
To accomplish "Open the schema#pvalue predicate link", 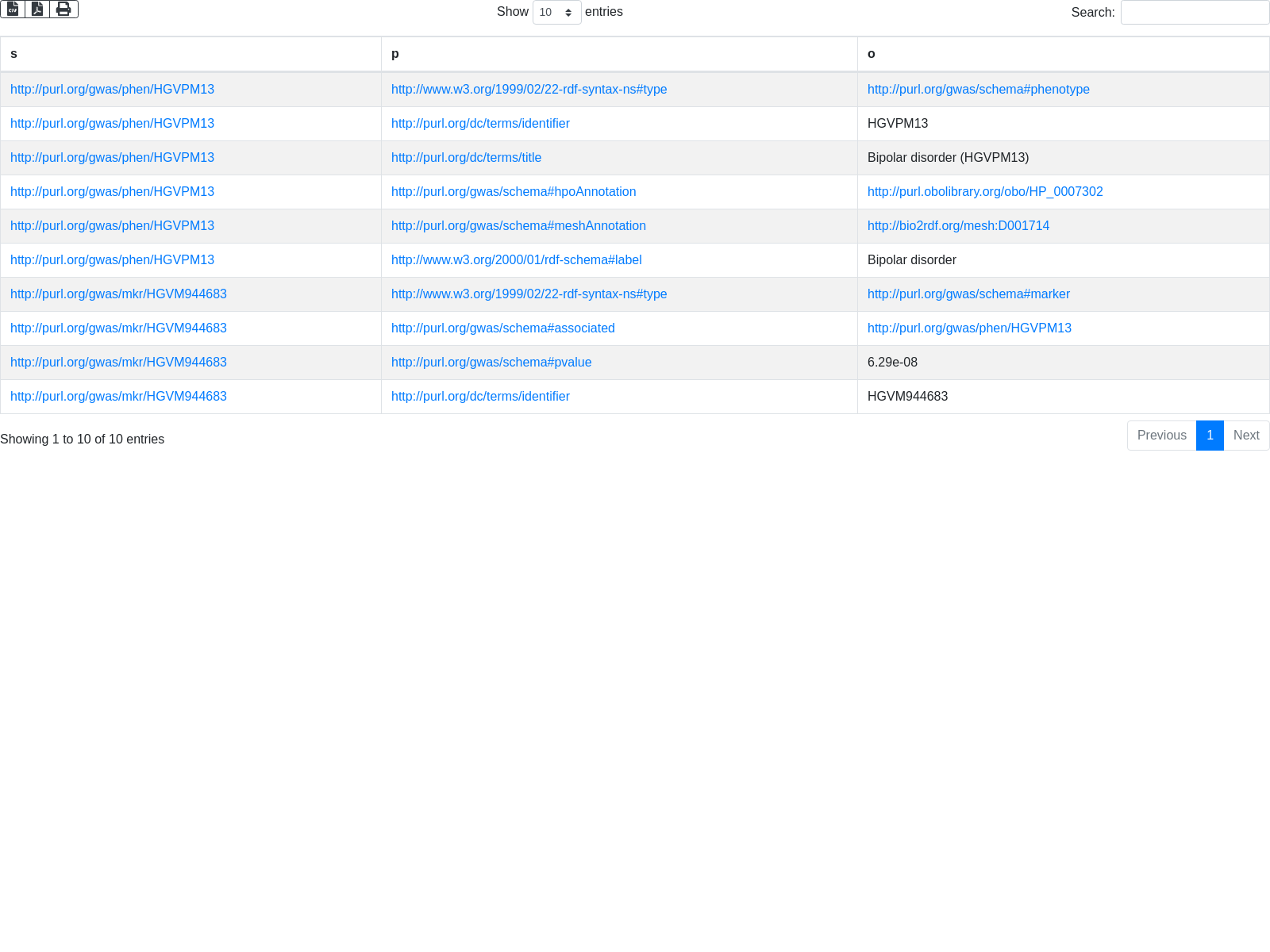I will point(491,363).
